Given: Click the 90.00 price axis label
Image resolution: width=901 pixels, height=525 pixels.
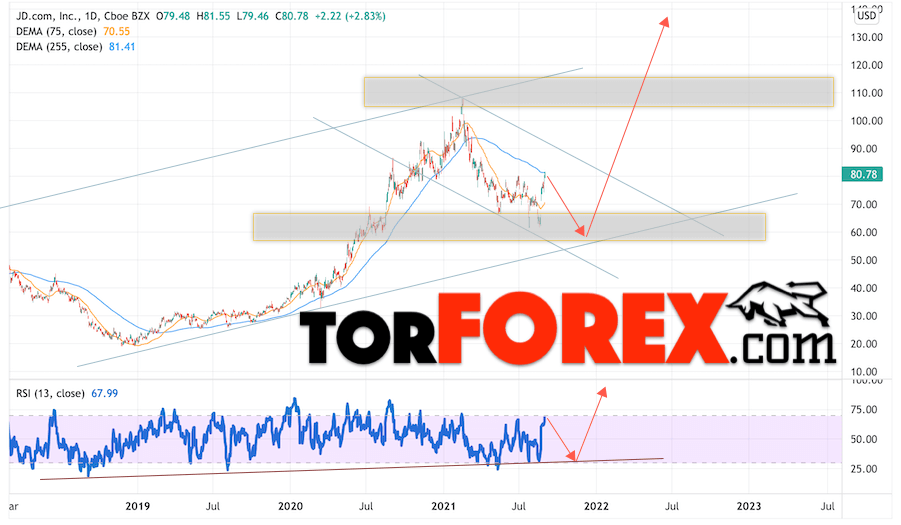Looking at the screenshot, I should 864,149.
